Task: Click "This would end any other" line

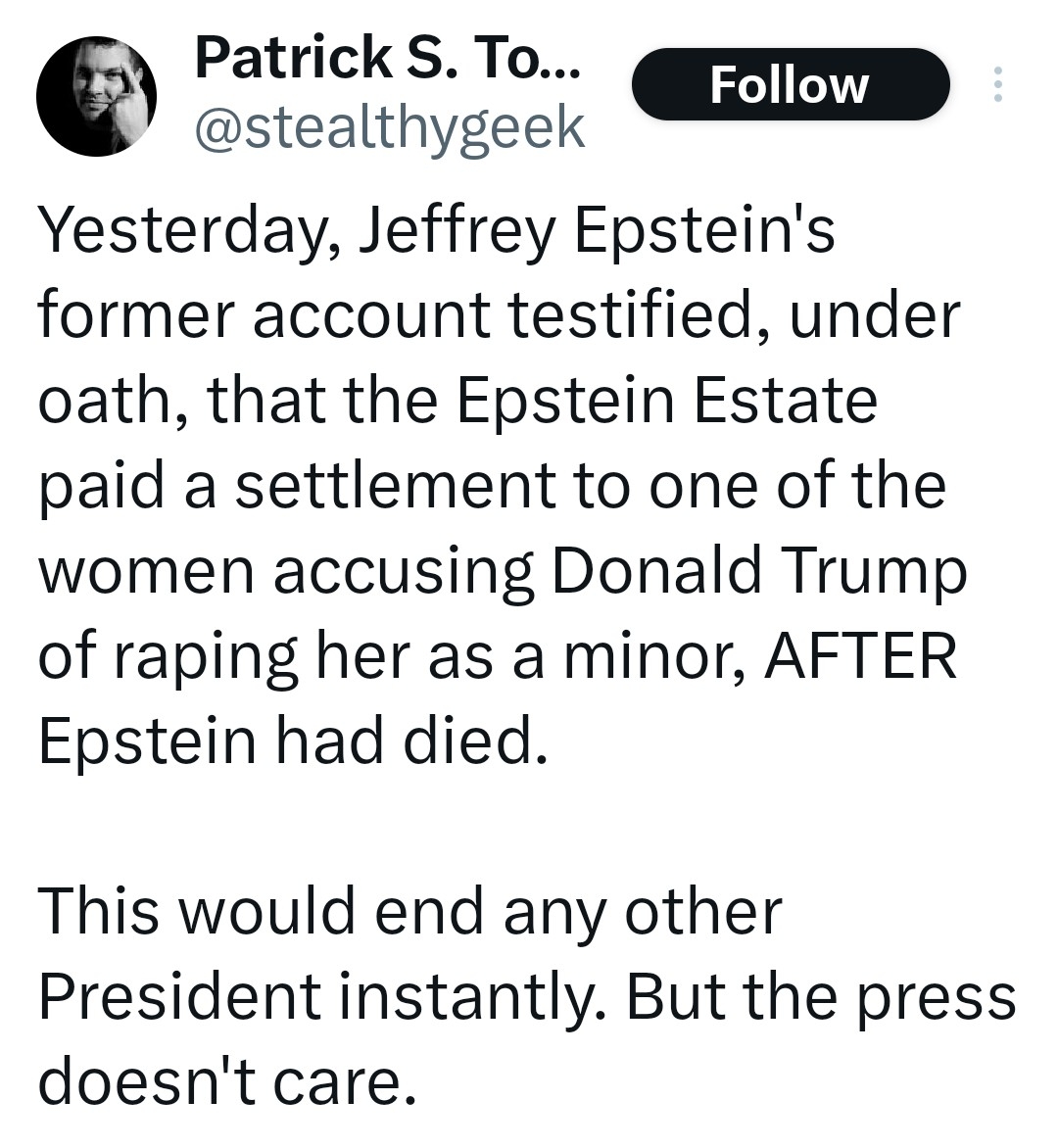Action: coord(409,912)
